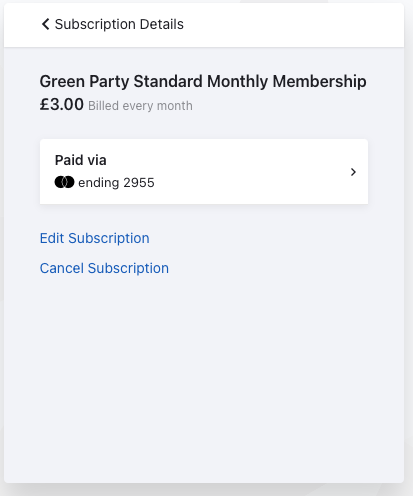Viewport: 413px width, 496px height.
Task: Click the word 'Membership' in the plan title
Action: pos(319,82)
